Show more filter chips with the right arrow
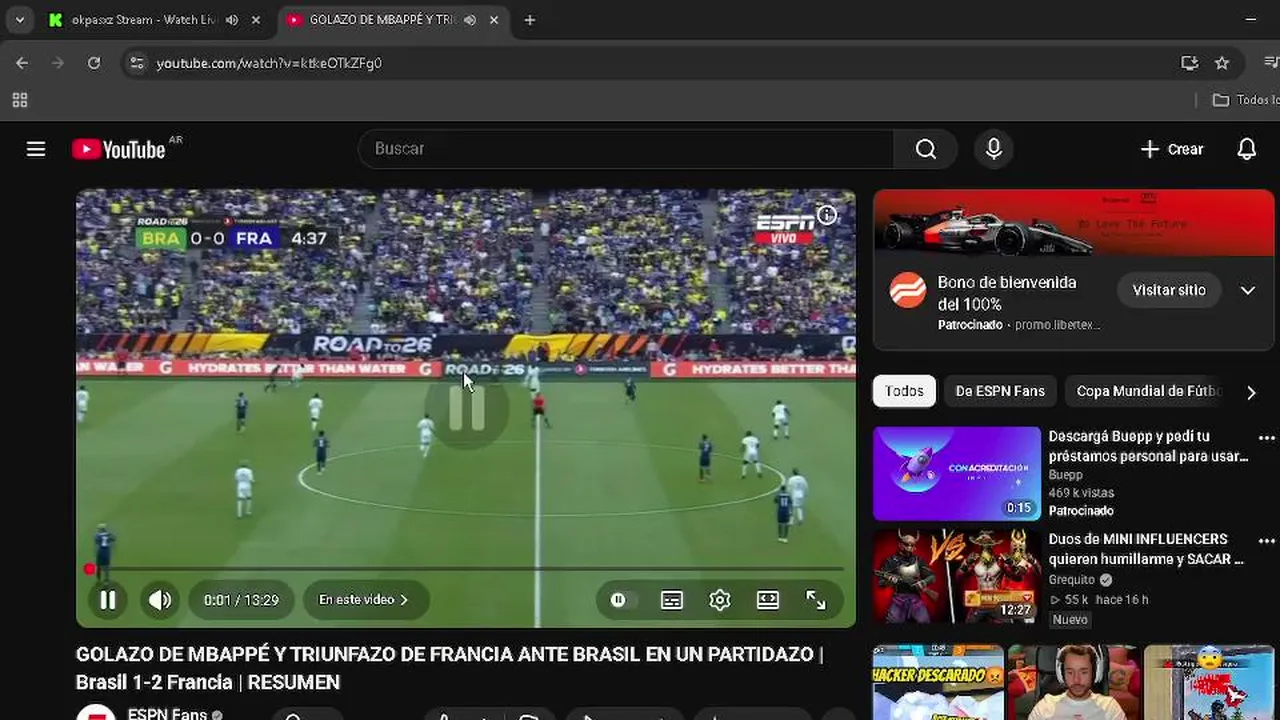1280x720 pixels. pos(1251,392)
